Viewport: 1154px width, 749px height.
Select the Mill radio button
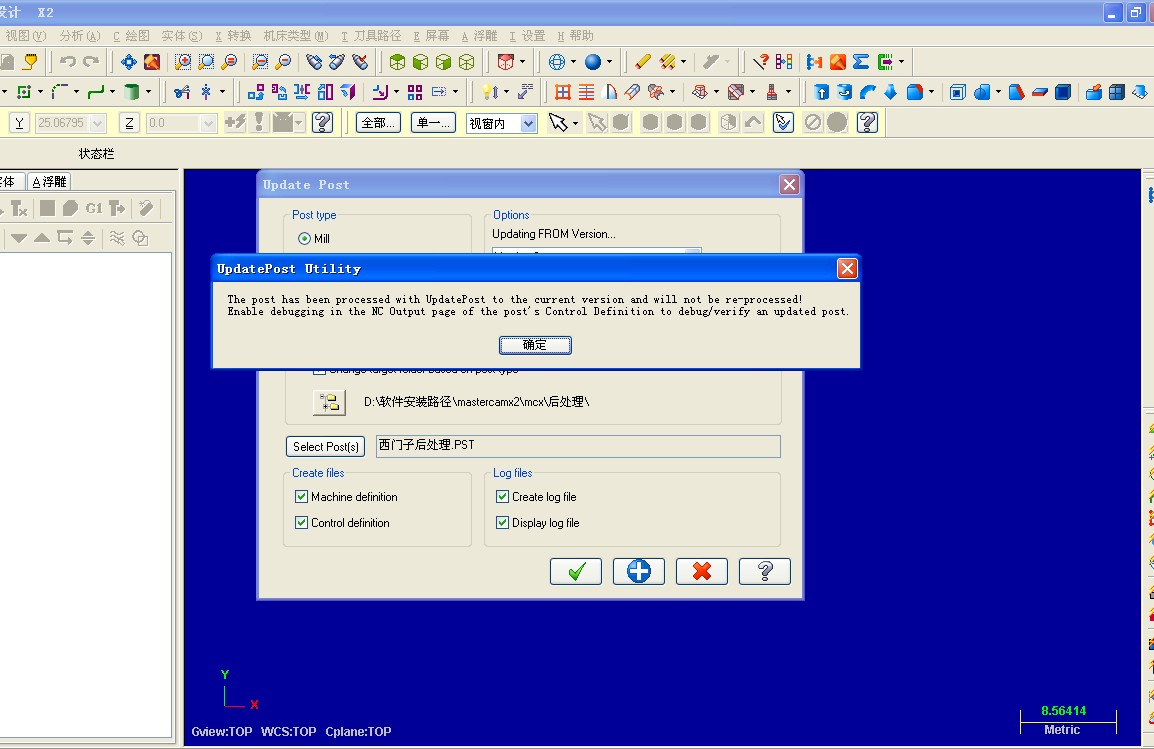(304, 238)
